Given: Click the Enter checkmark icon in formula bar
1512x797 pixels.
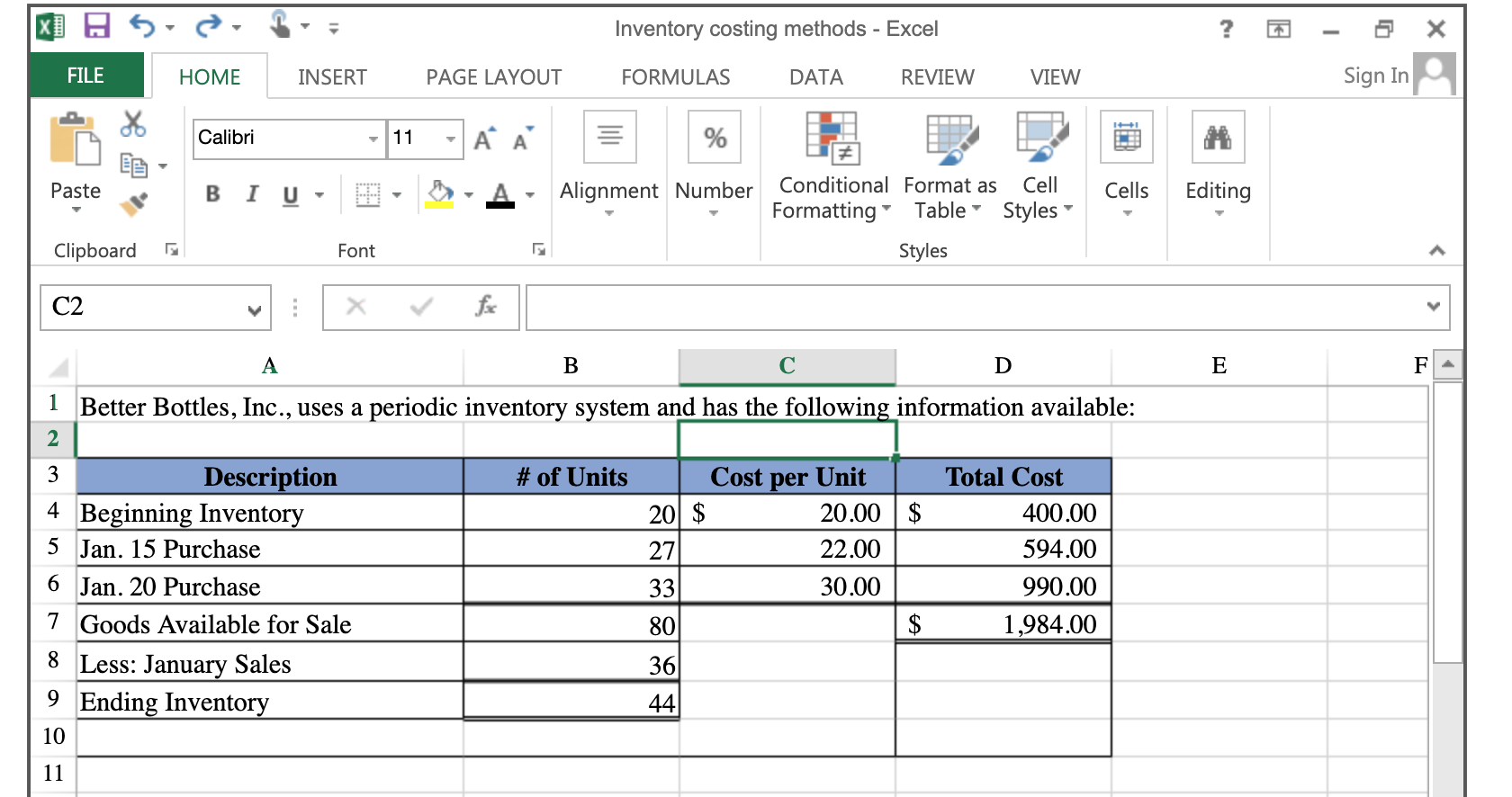Looking at the screenshot, I should [x=421, y=307].
